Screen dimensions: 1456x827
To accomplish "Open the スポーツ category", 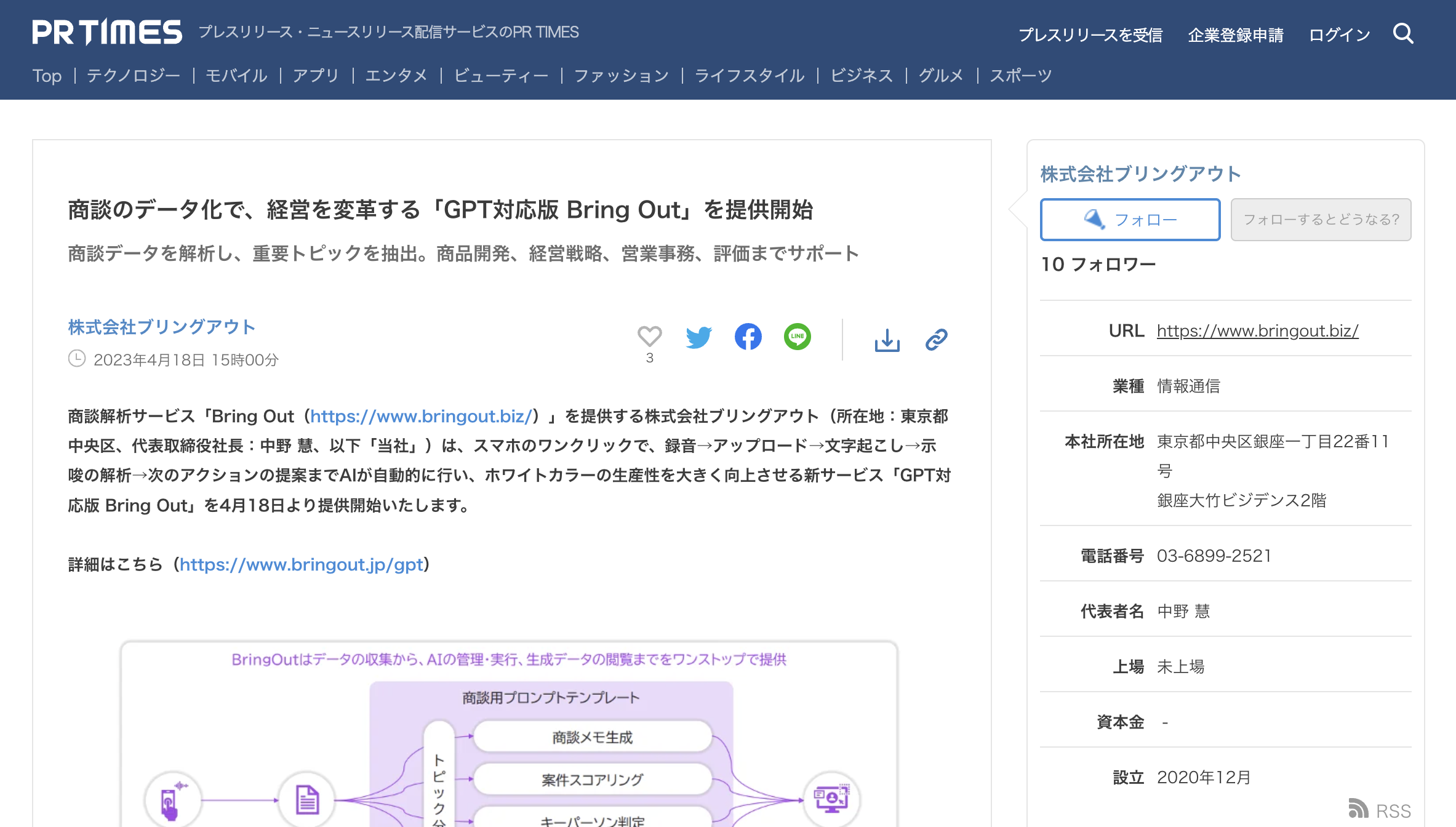I will (1021, 76).
